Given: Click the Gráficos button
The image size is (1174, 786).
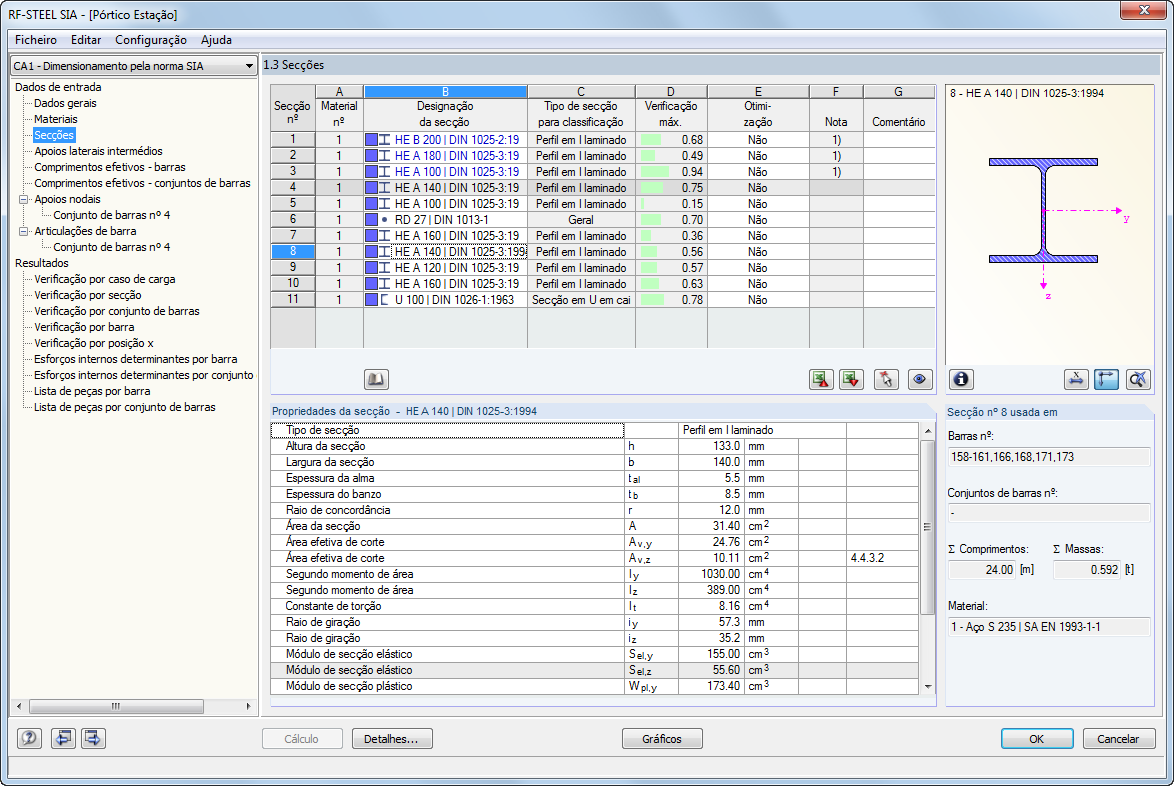Looking at the screenshot, I should coord(662,739).
